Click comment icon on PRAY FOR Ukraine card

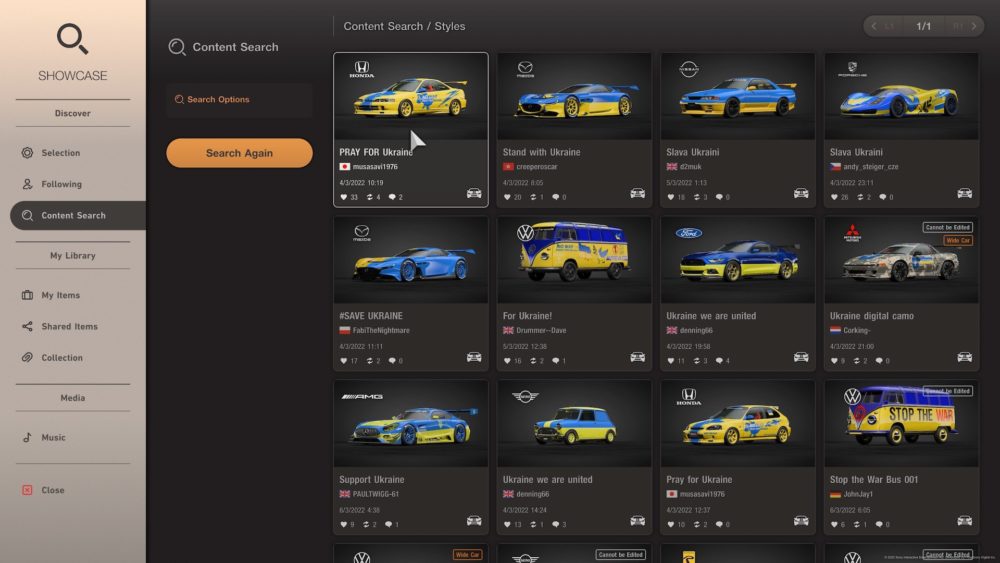pyautogui.click(x=392, y=197)
